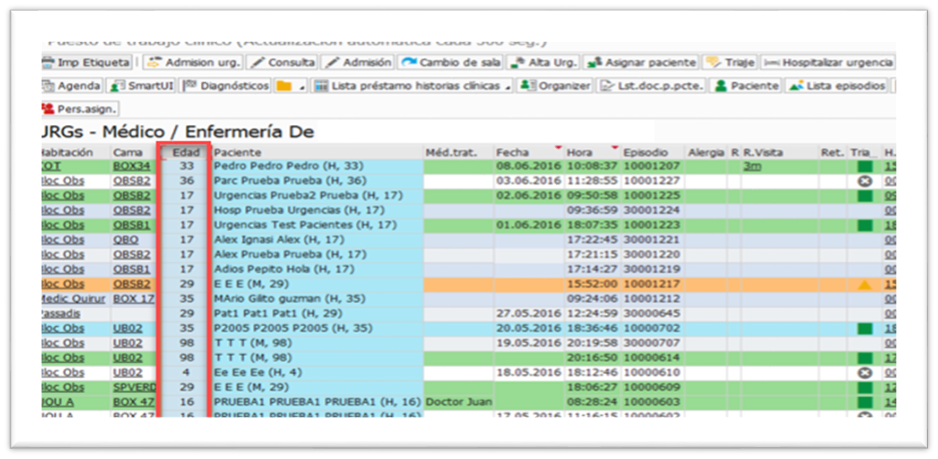Click the Imp Etiqueta print label button

(x=87, y=62)
